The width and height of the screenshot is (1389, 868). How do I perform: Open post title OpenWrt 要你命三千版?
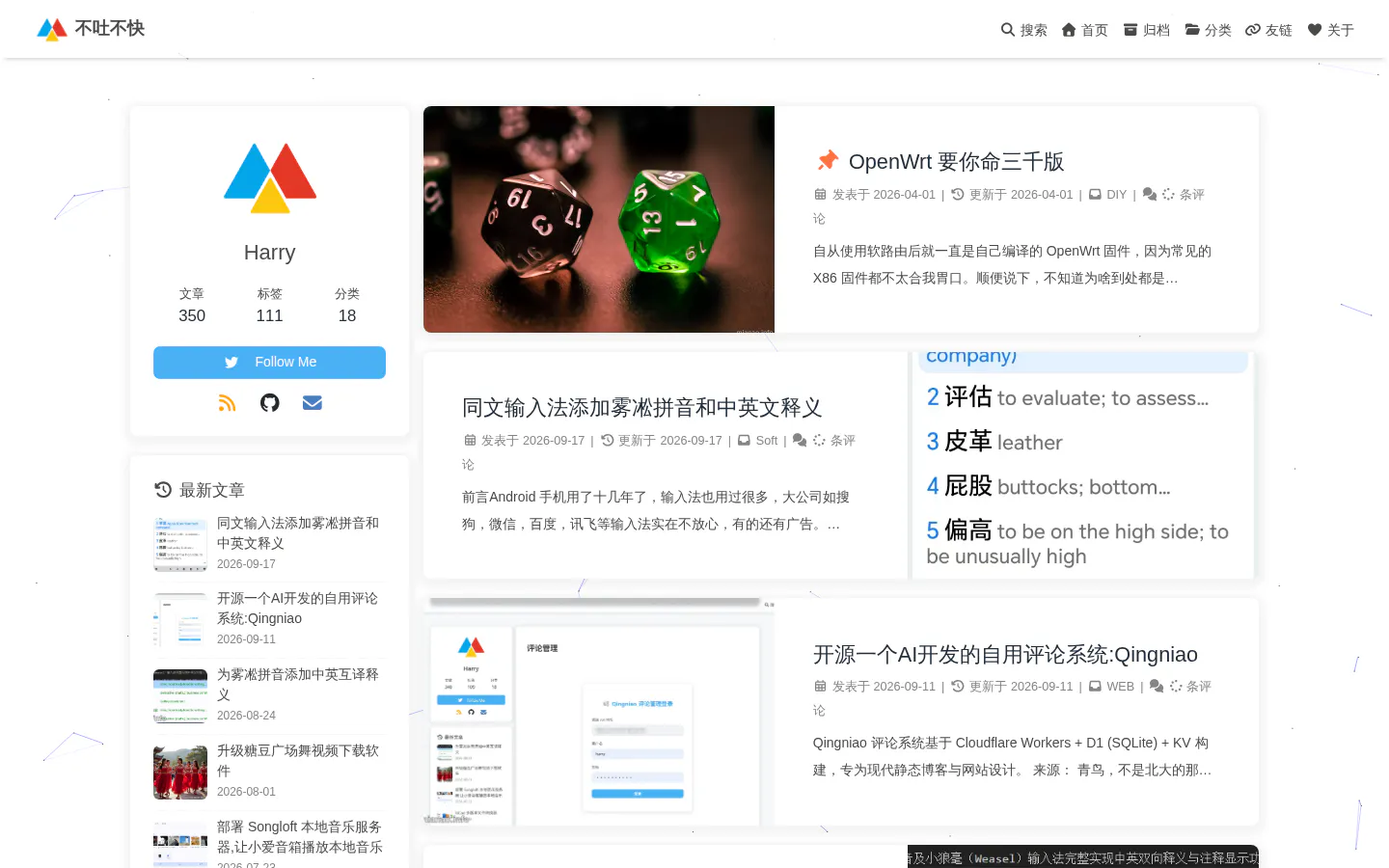click(x=956, y=162)
